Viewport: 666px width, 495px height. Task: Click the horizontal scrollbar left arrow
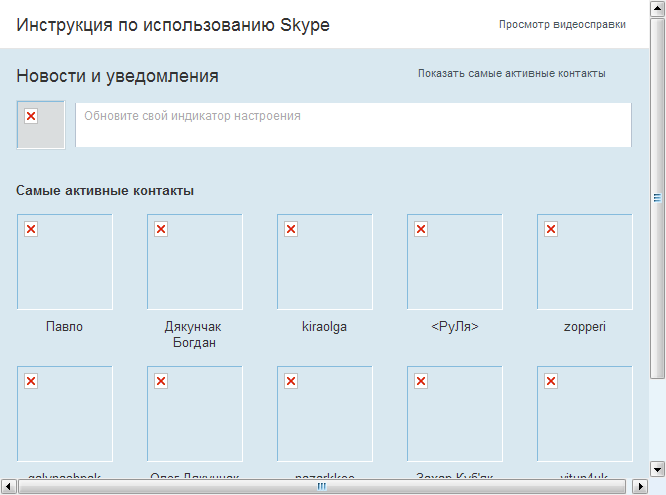coord(8,486)
